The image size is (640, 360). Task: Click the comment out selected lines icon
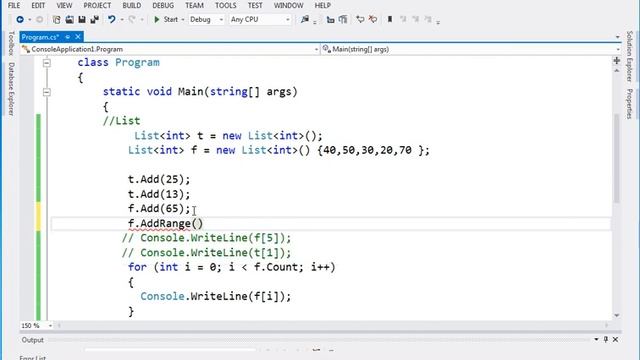(x=360, y=19)
